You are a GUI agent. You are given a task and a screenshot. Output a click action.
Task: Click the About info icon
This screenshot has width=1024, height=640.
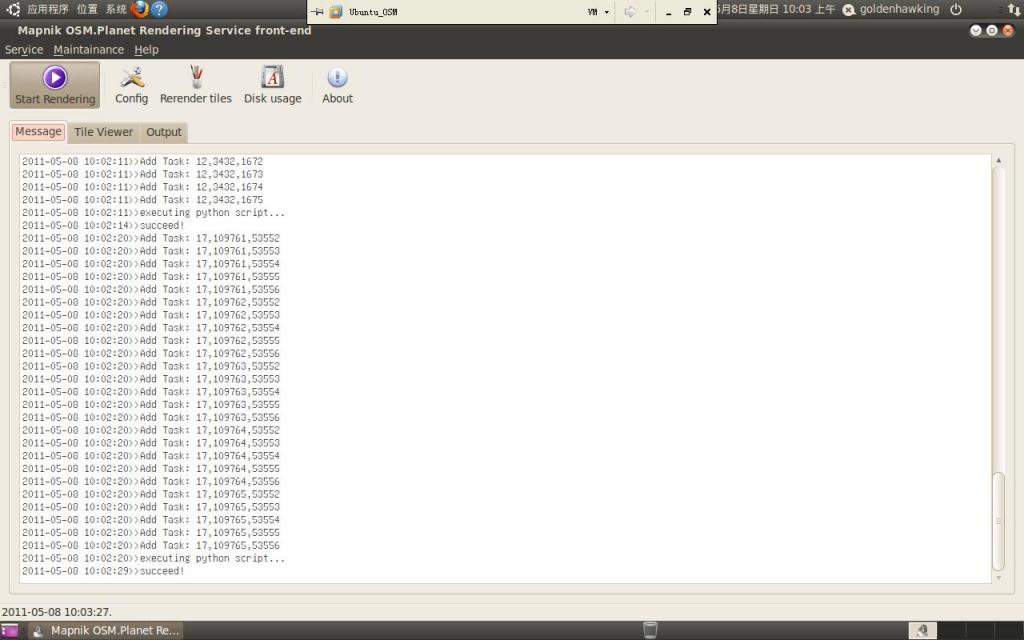tap(337, 77)
